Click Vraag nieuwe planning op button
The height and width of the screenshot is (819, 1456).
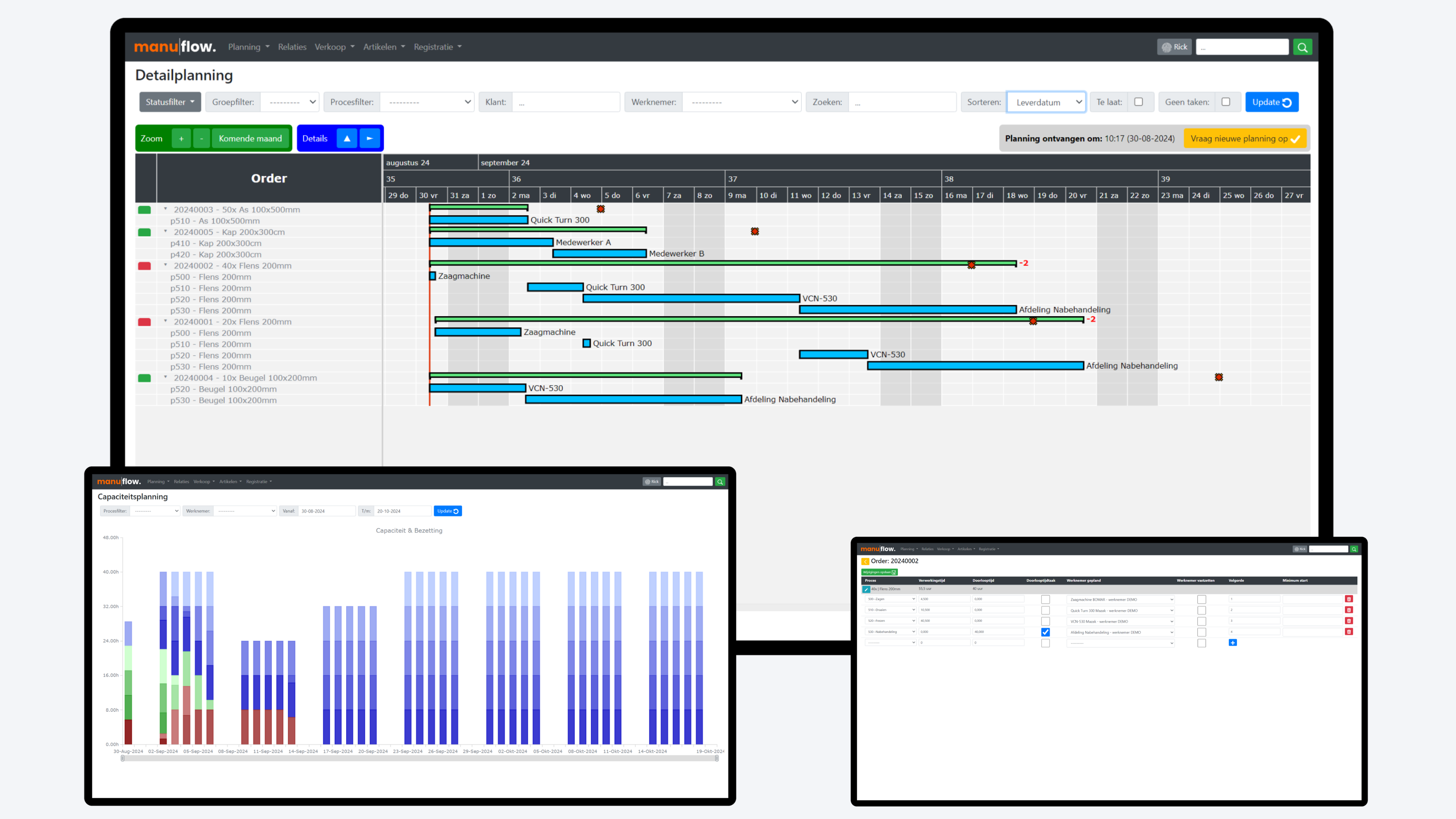click(1244, 138)
